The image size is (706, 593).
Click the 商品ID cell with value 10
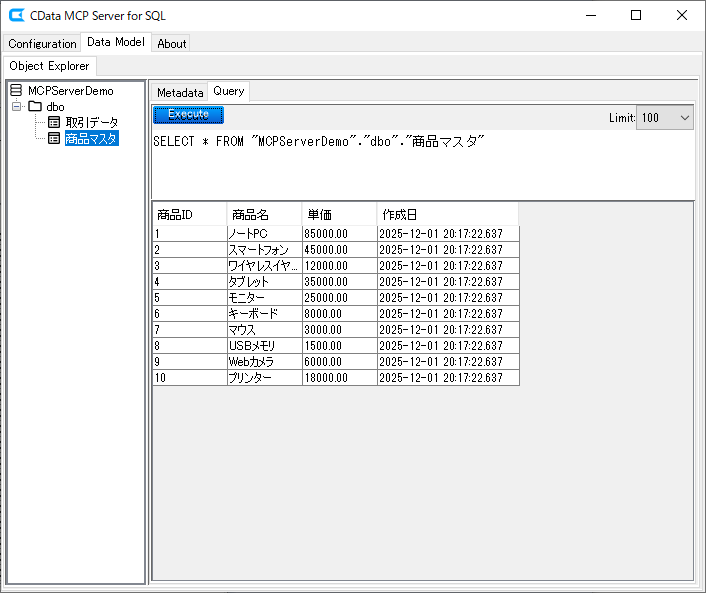190,378
